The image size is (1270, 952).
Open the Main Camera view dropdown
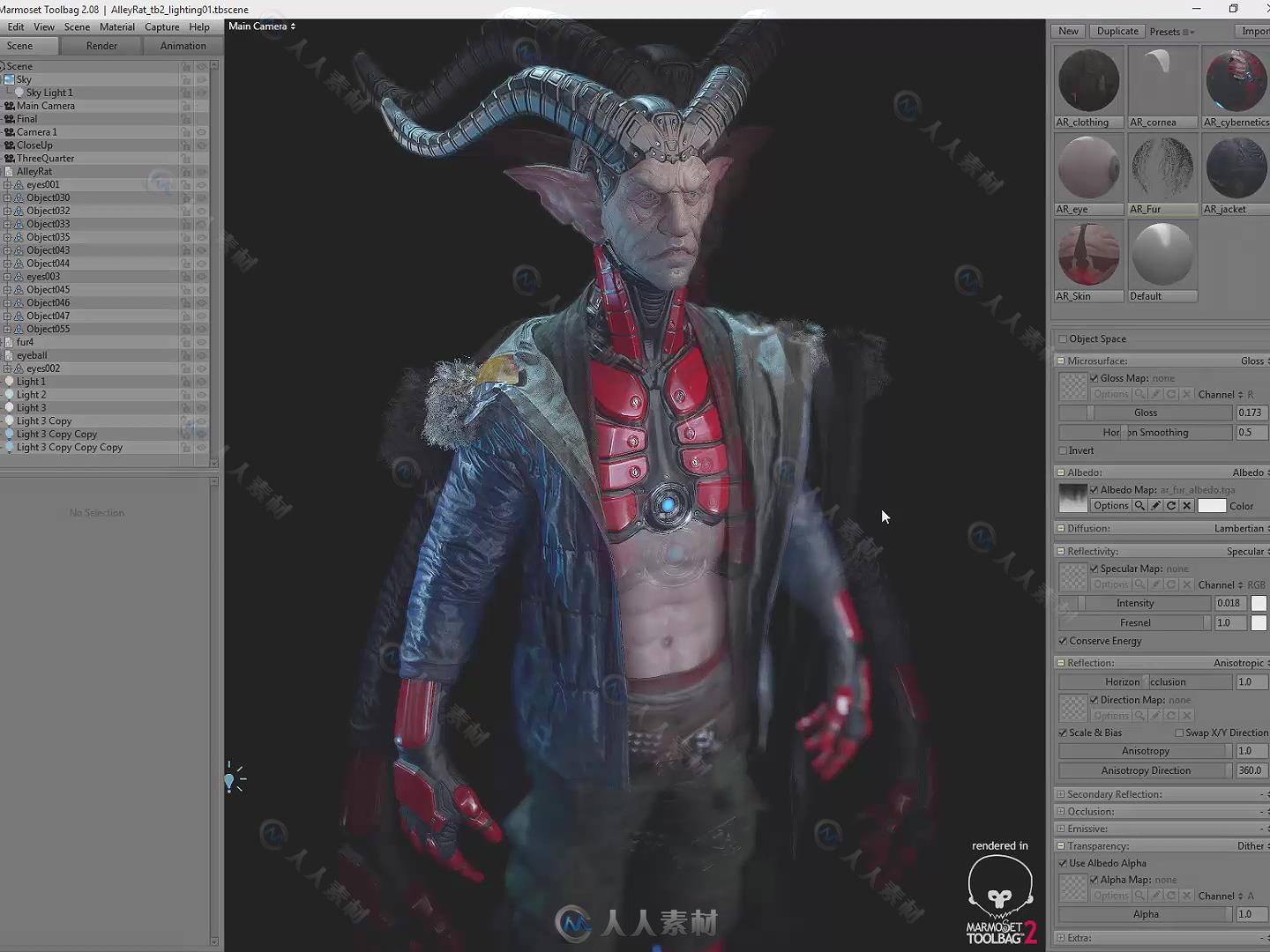click(262, 26)
